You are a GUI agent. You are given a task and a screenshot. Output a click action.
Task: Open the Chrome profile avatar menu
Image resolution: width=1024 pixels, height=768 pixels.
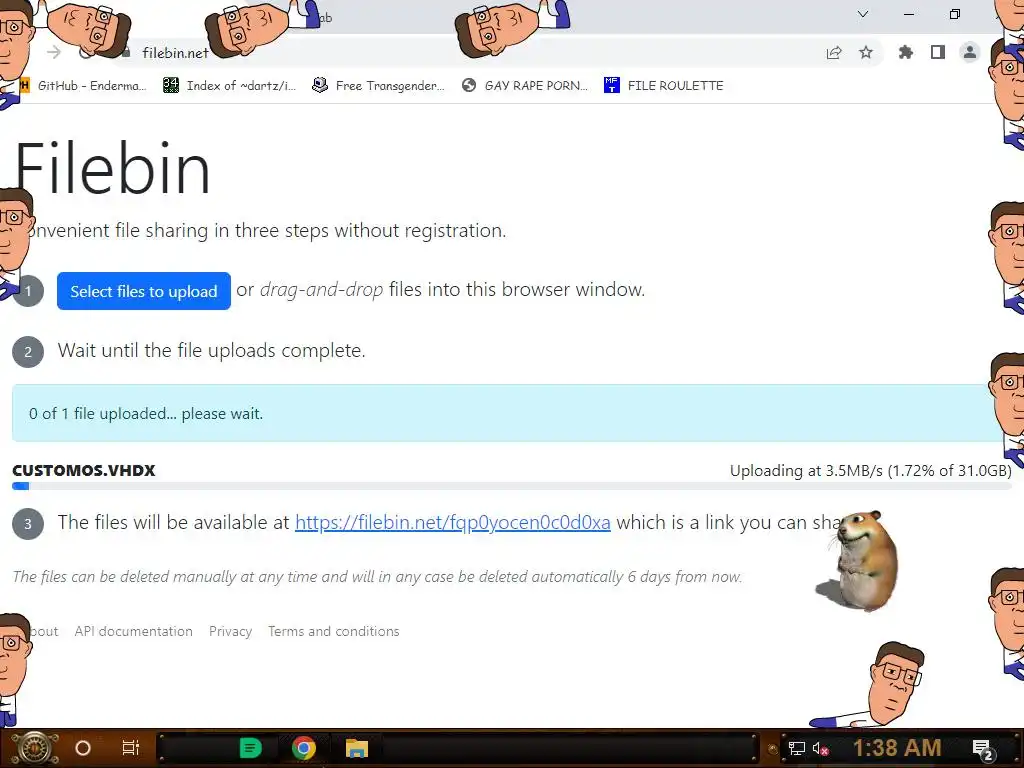click(970, 52)
